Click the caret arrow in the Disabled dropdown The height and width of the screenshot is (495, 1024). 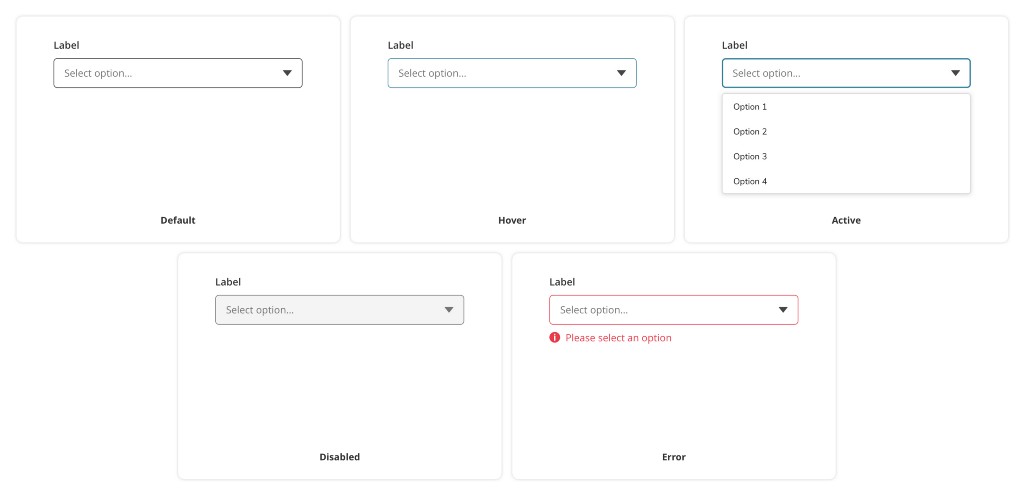click(x=449, y=310)
